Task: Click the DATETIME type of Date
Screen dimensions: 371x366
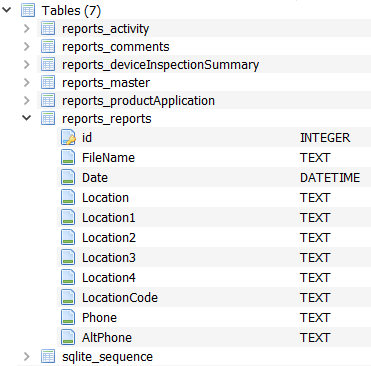Action: [330, 177]
